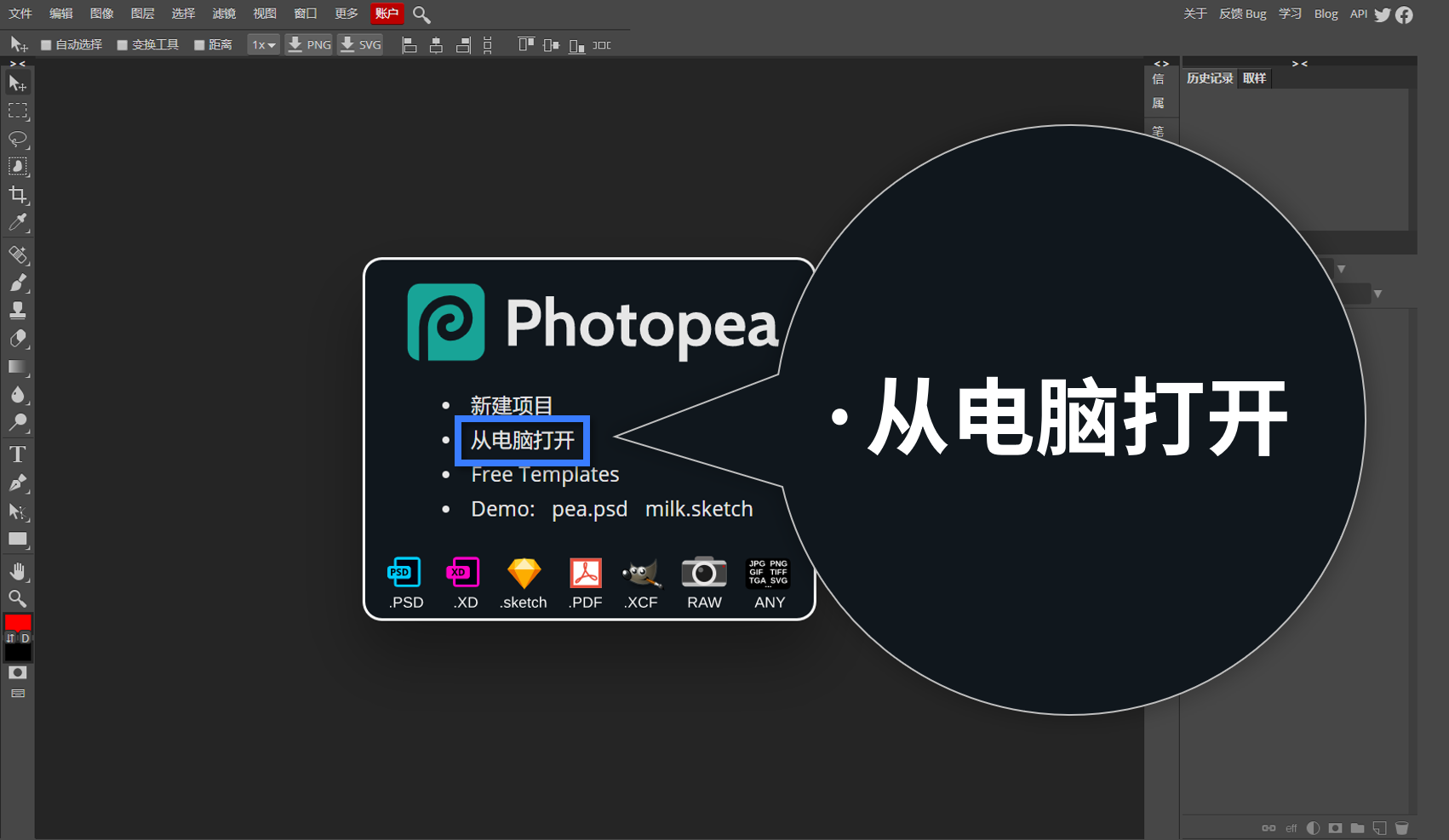This screenshot has height=840, width=1449.
Task: Select the Lasso tool
Action: (17, 139)
